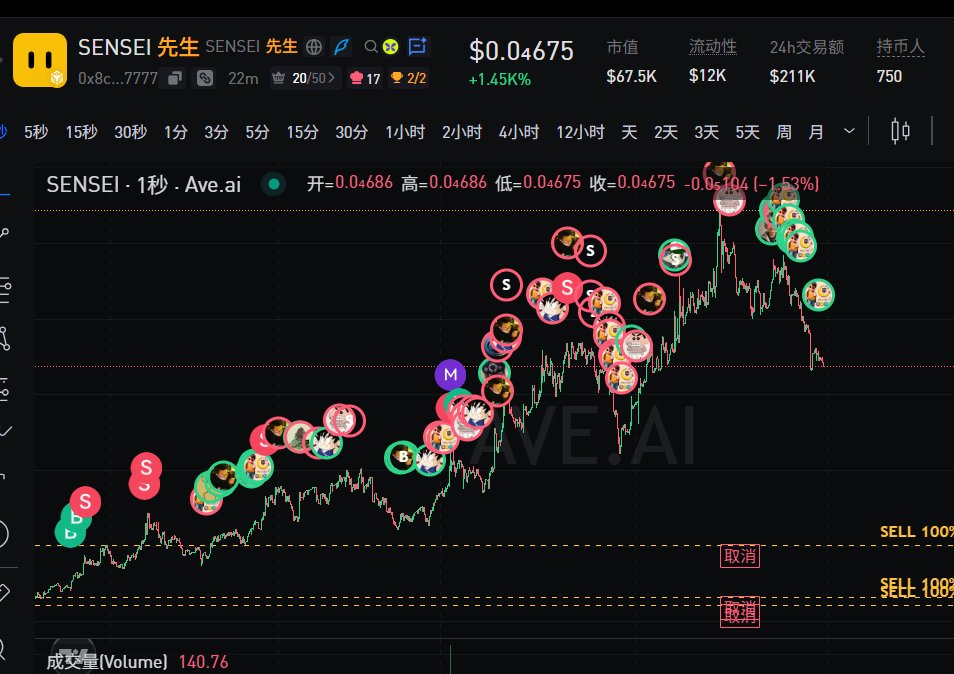
Task: Click the trophy 2/2 badge
Action: 408,78
